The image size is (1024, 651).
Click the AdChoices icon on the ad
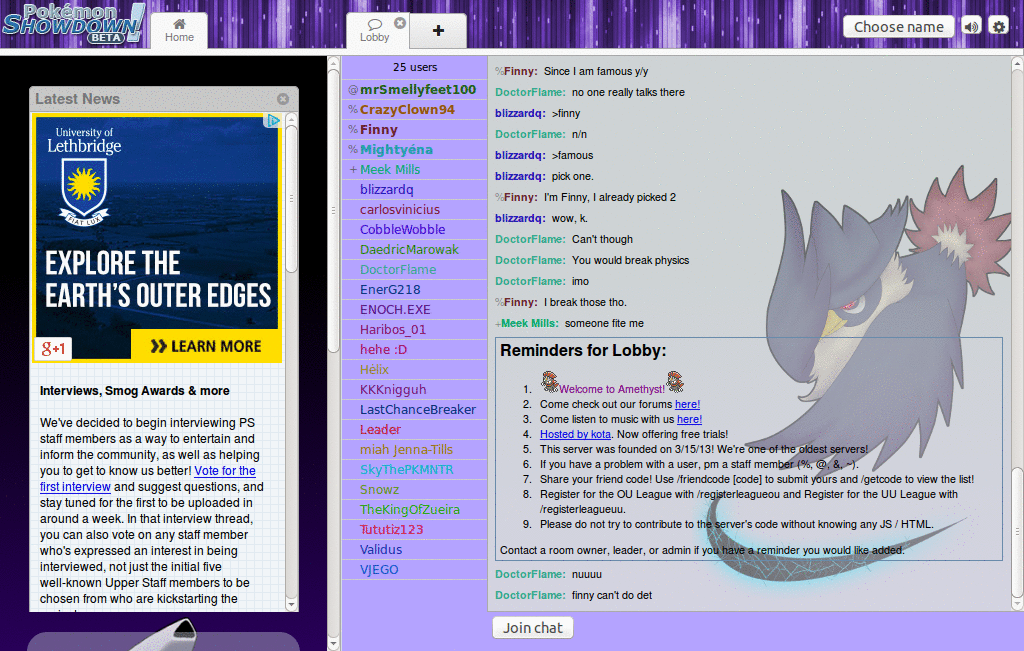[272, 121]
